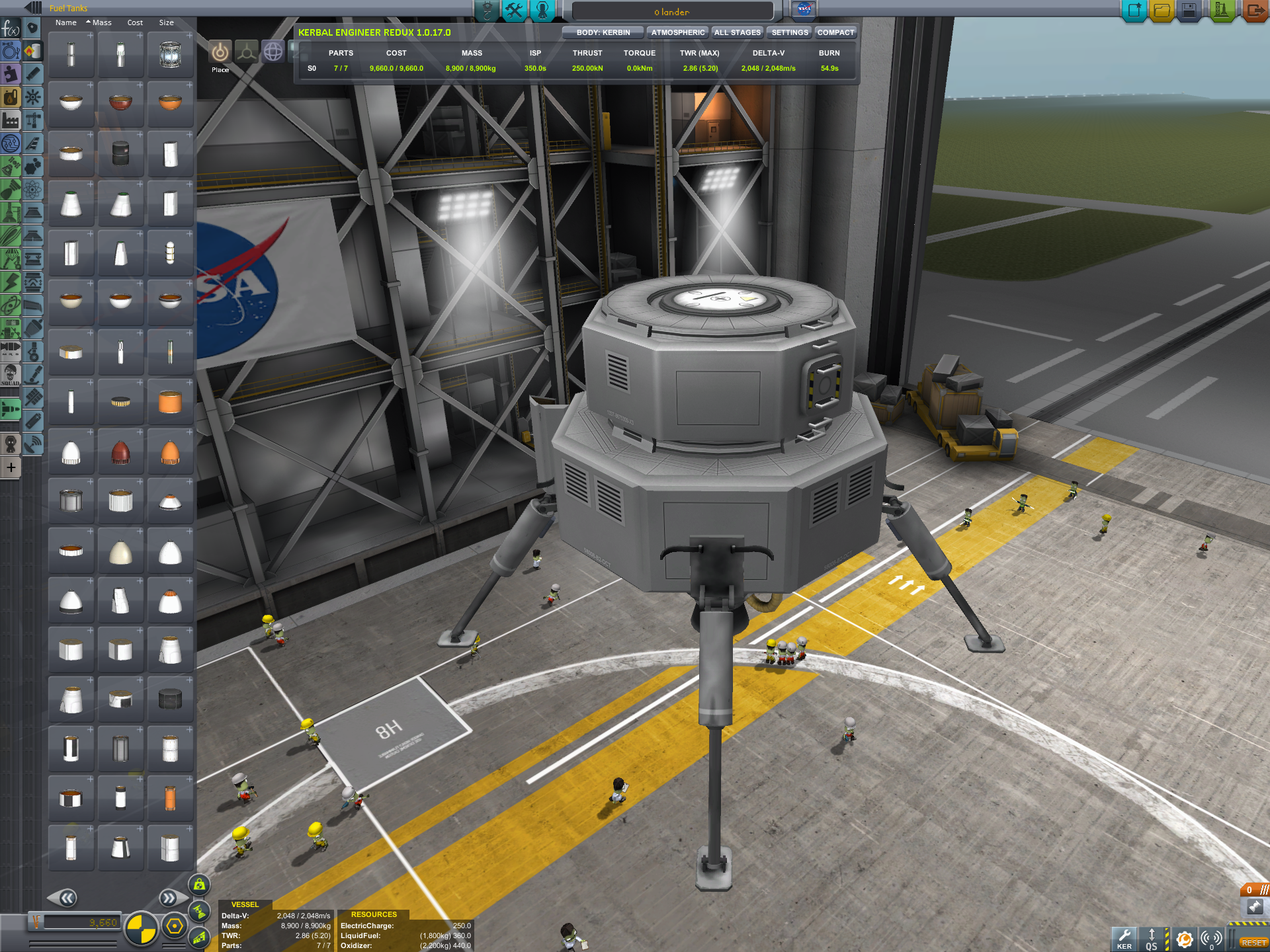Switch to the Parts build mode tab
Screen dimensions: 1270x952
(487, 10)
